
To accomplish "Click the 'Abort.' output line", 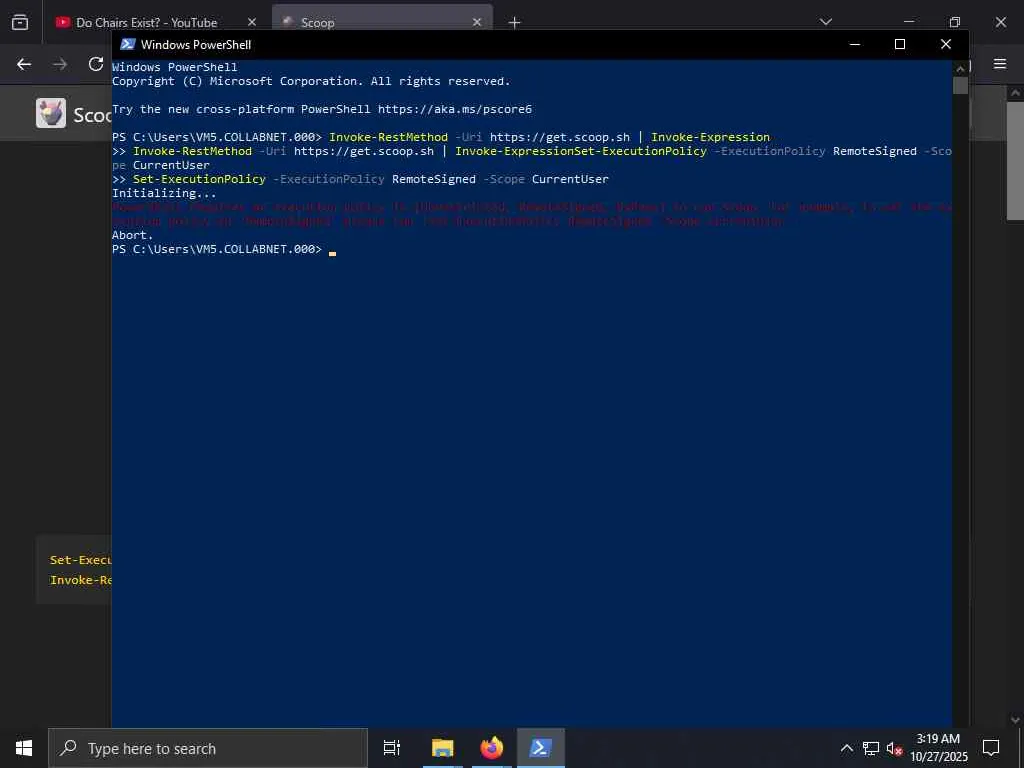I will [133, 235].
